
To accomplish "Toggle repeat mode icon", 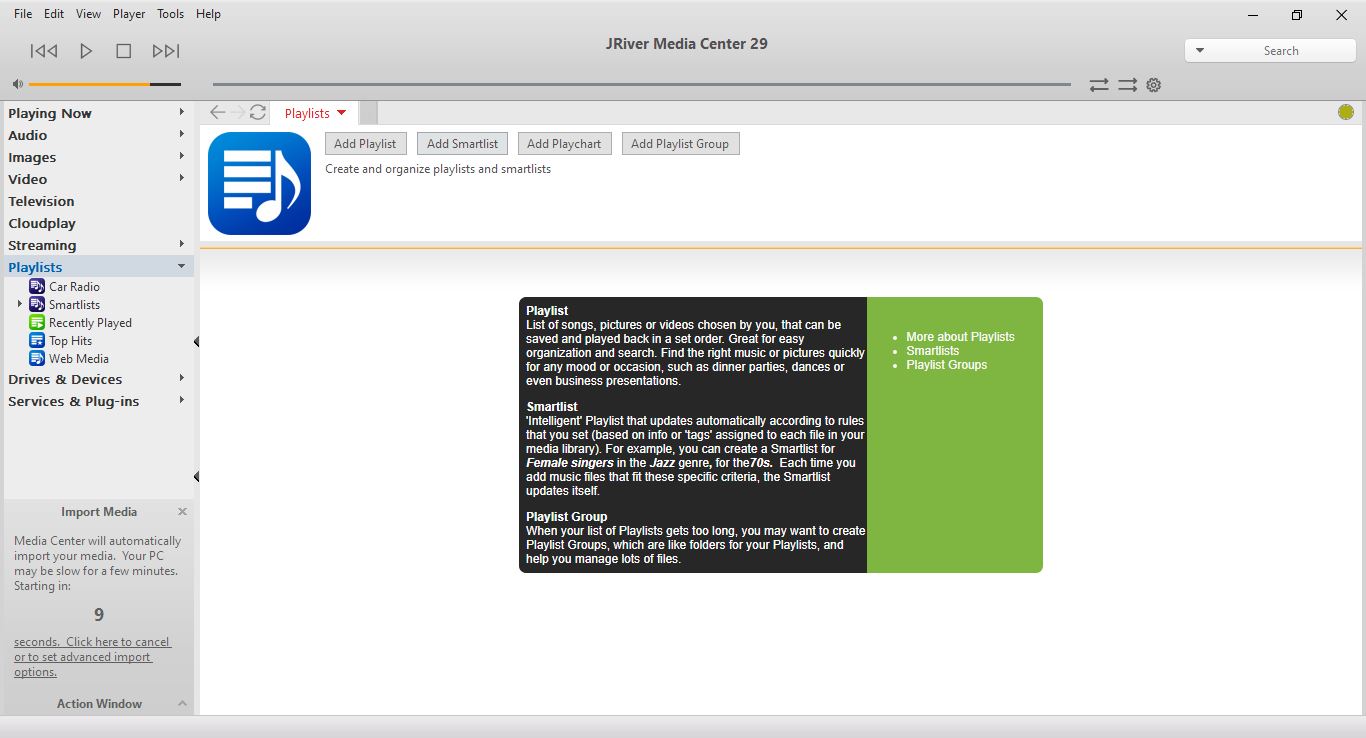I will point(1099,85).
